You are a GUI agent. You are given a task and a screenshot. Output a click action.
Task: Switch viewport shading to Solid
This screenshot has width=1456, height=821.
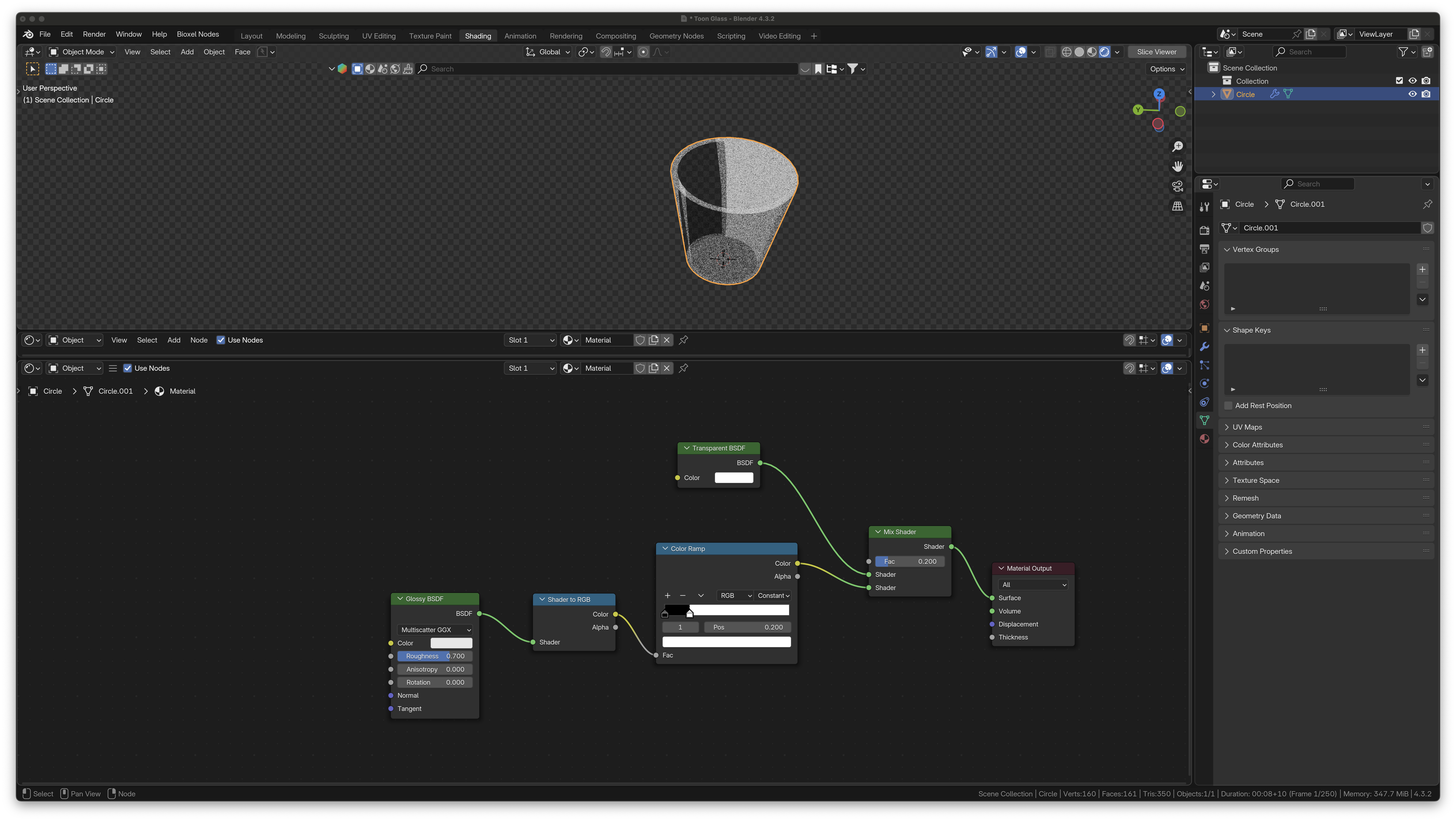1079,52
